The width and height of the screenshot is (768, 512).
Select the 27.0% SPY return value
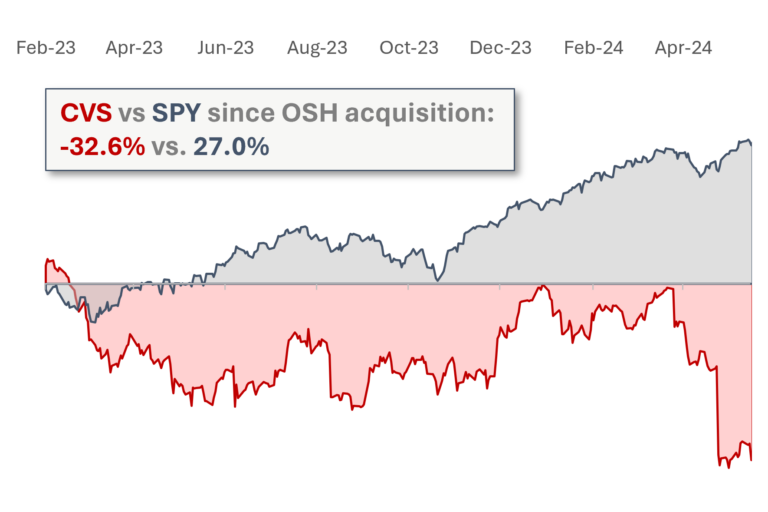tap(231, 146)
